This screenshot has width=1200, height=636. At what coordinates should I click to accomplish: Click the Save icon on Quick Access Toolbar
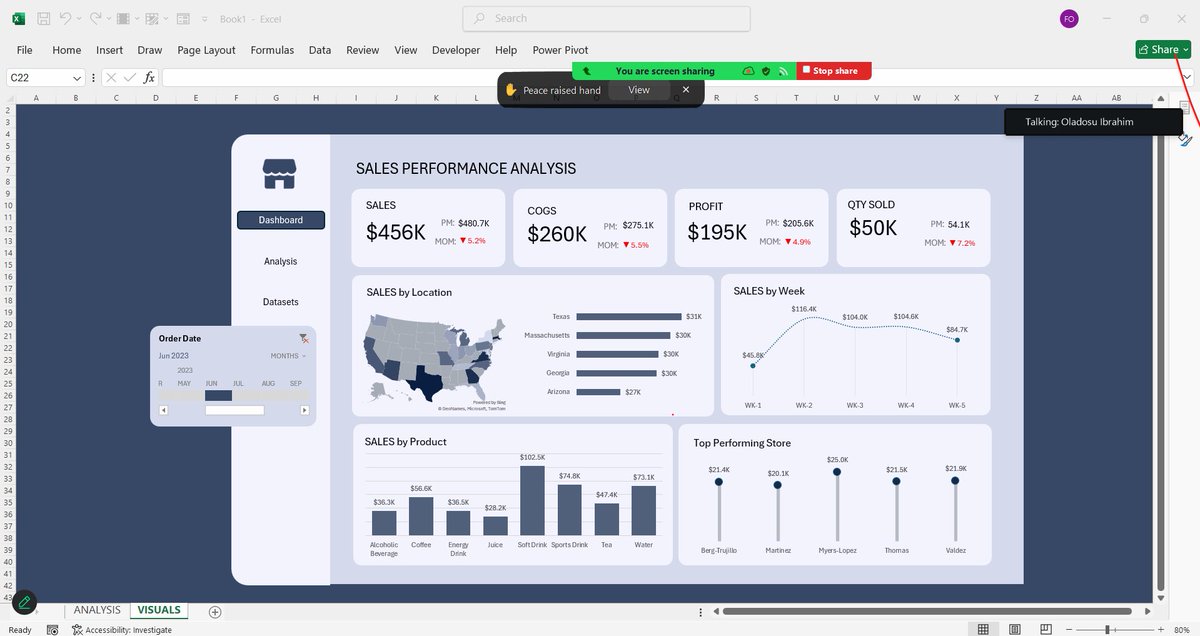pyautogui.click(x=43, y=17)
